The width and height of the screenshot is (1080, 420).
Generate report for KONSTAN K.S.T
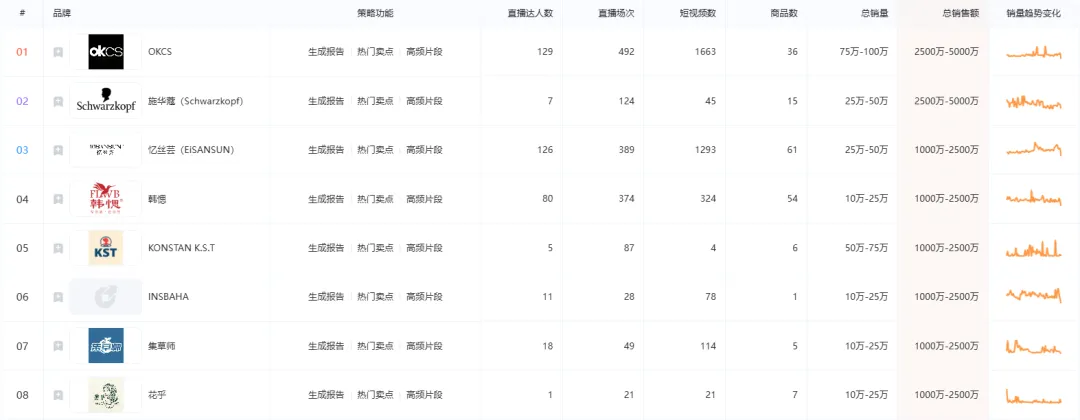[x=326, y=248]
